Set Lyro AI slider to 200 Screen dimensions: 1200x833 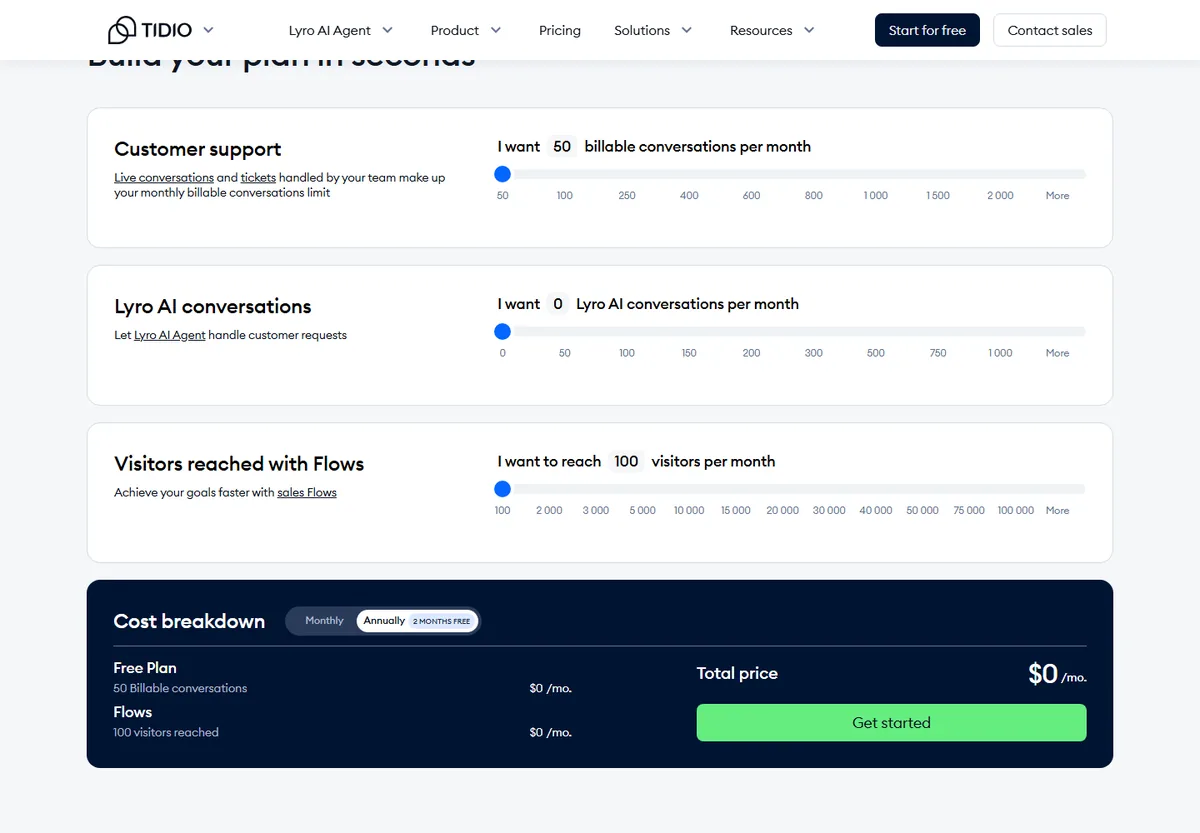point(752,353)
